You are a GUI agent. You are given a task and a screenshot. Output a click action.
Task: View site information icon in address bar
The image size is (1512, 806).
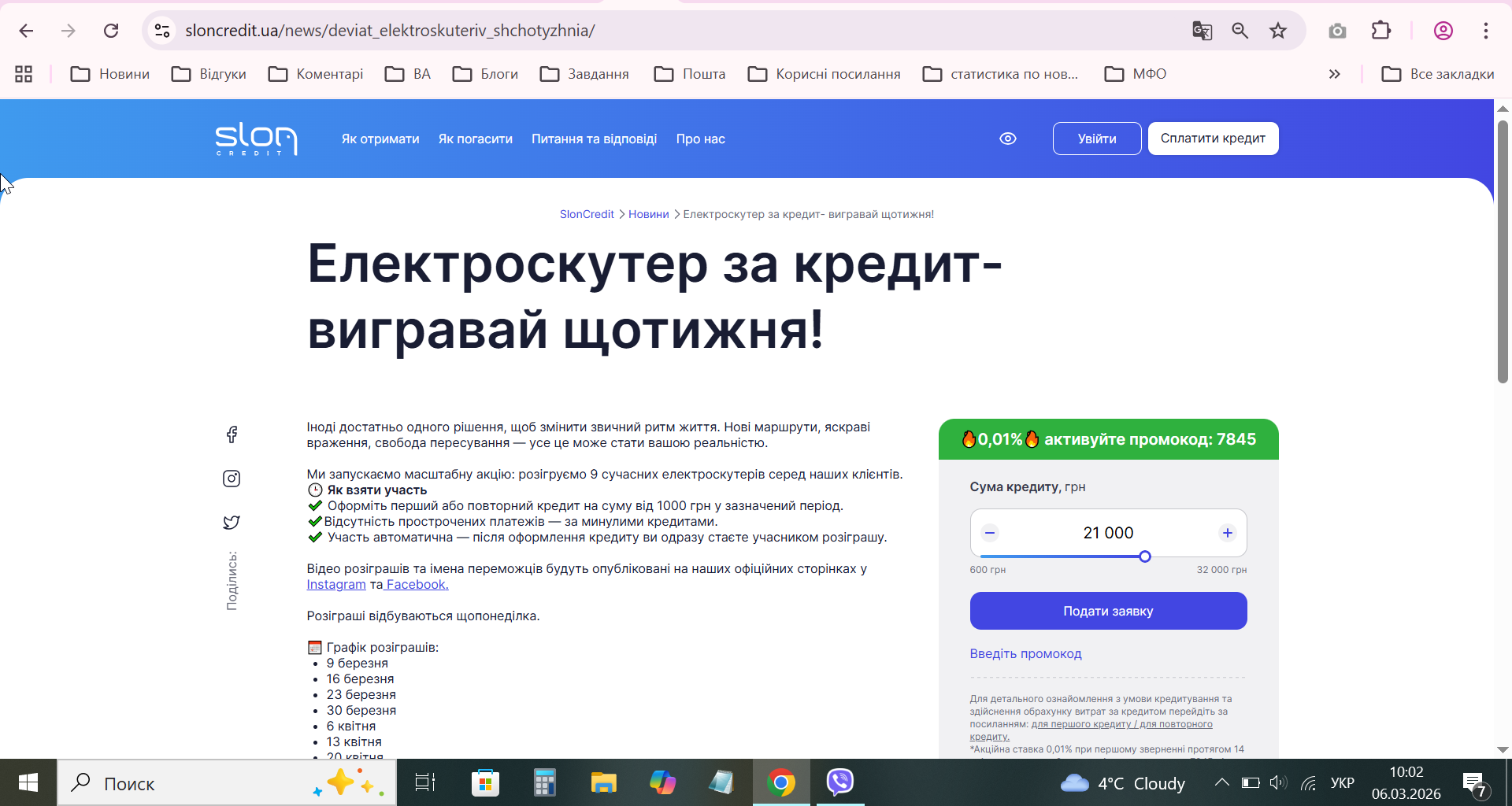click(162, 31)
